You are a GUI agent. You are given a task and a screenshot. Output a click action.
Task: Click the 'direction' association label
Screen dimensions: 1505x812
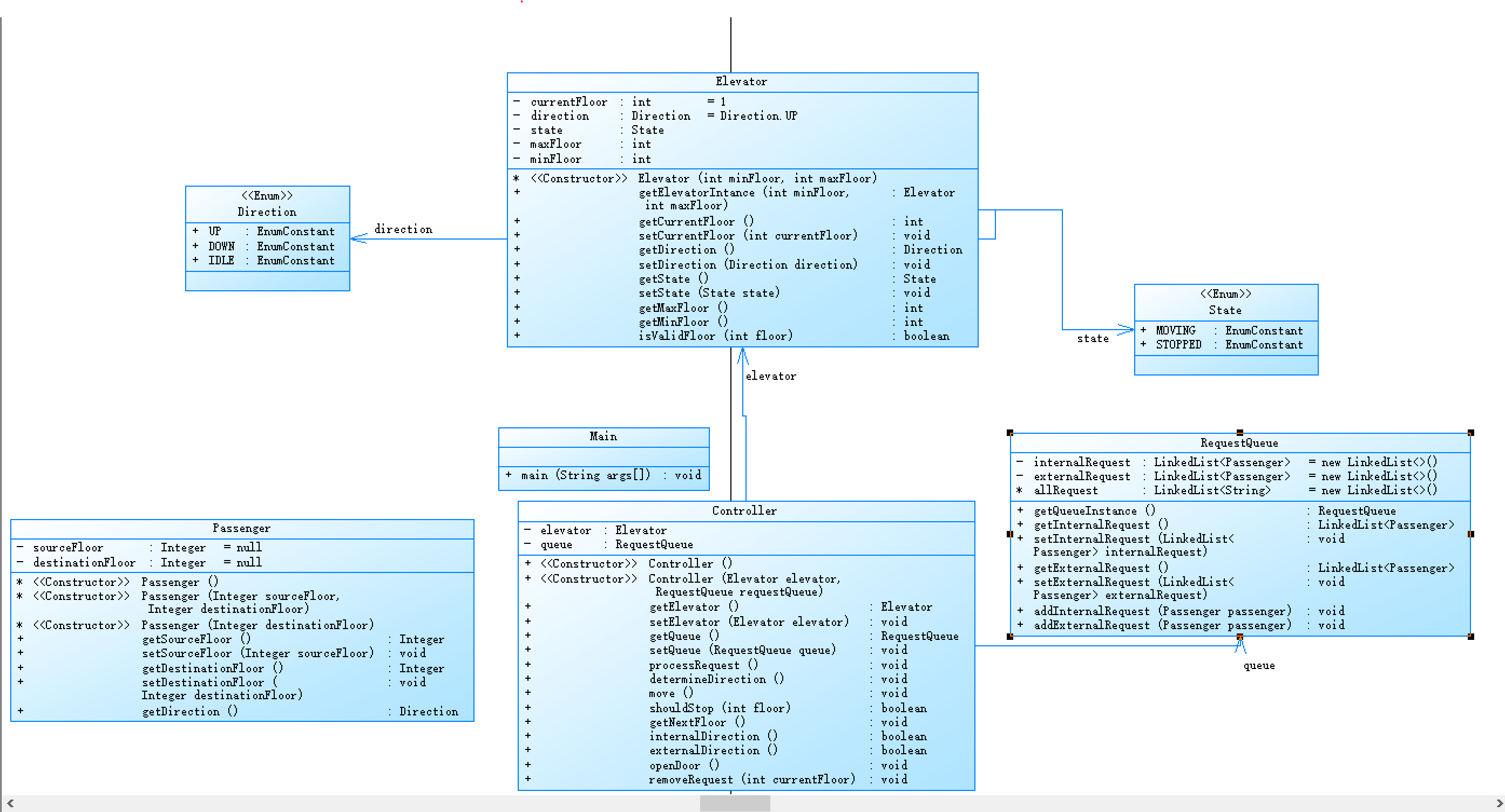tap(403, 229)
